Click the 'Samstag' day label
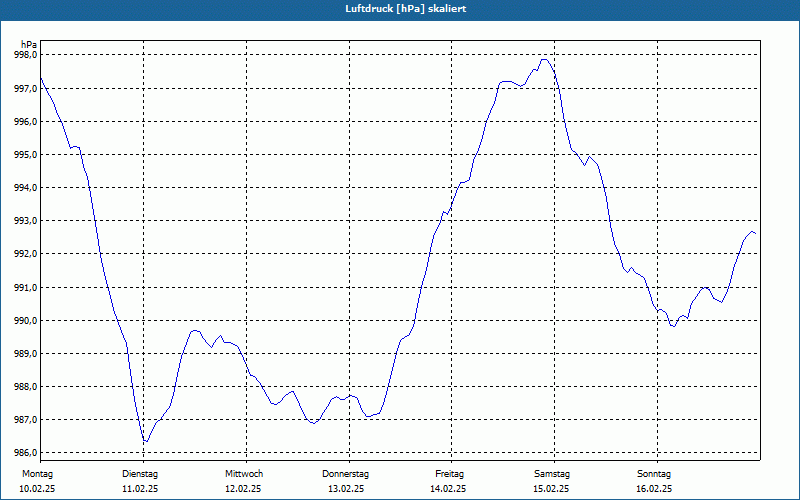800x500 pixels. (x=552, y=474)
